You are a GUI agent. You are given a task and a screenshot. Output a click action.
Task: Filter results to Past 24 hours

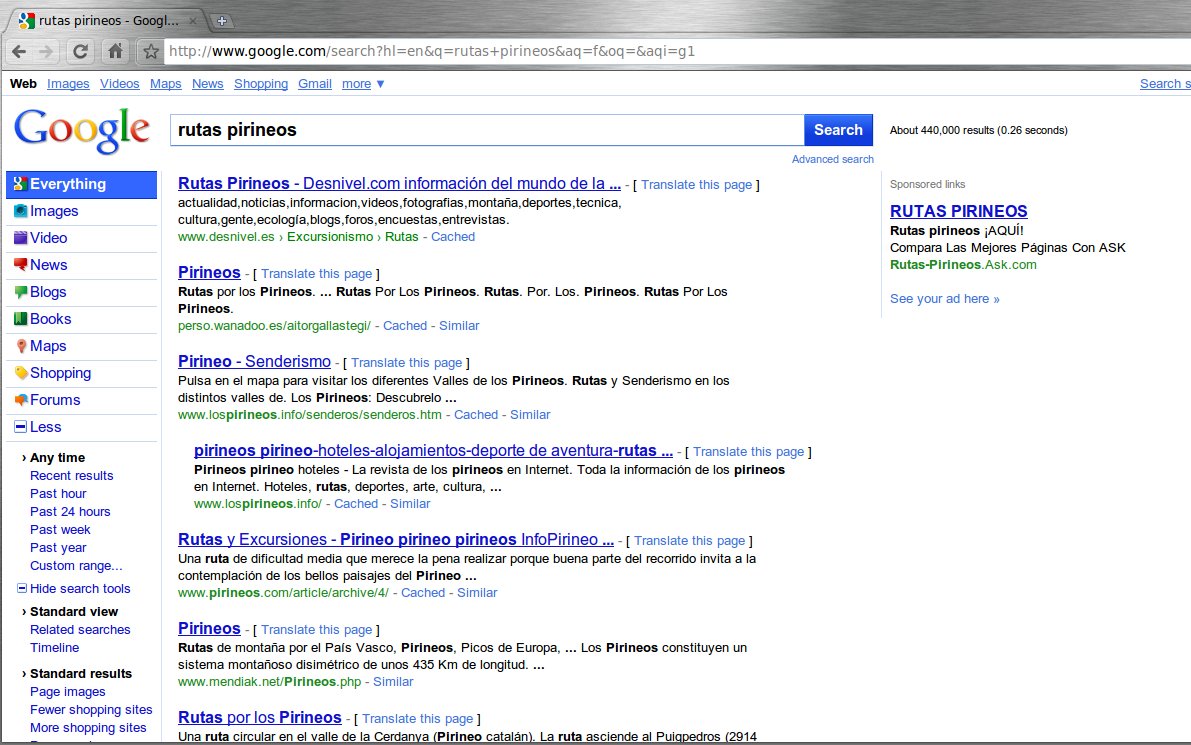pyautogui.click(x=70, y=512)
